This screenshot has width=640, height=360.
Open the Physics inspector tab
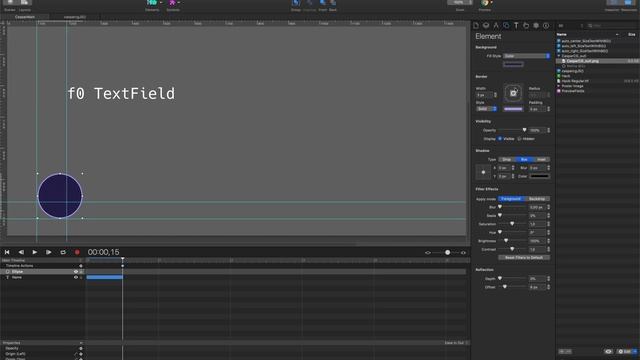[x=536, y=26]
